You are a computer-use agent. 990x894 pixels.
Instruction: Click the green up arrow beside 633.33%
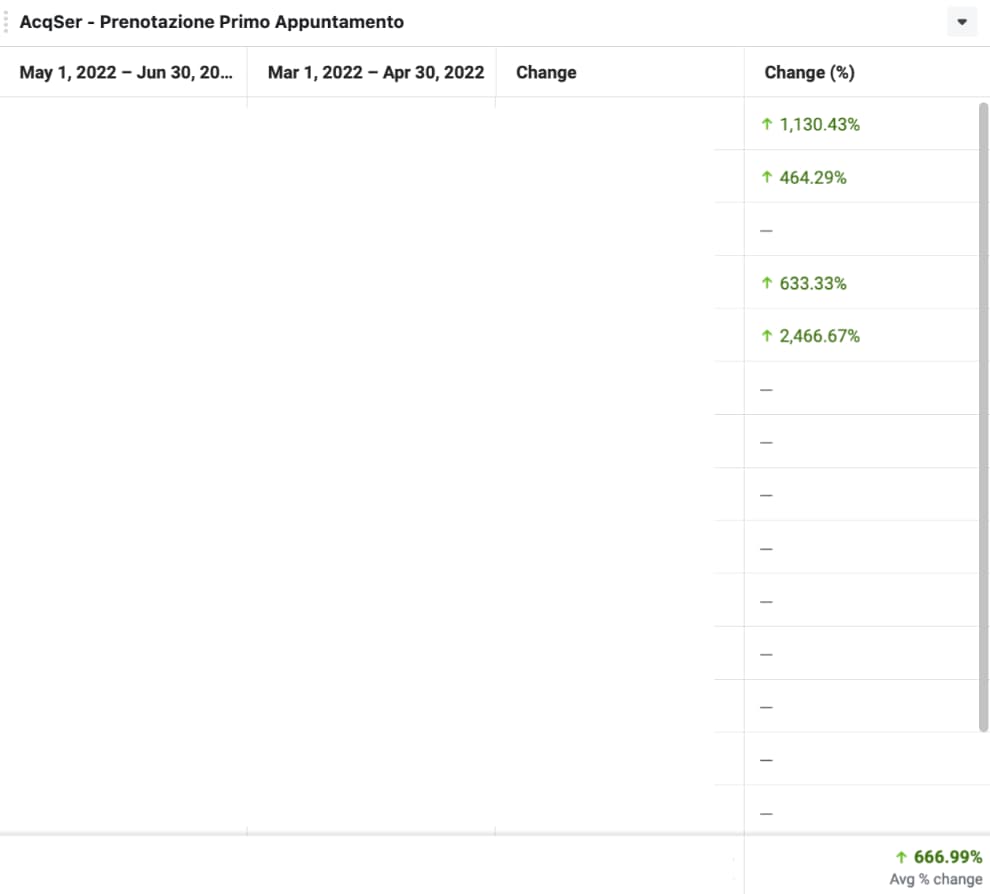(x=767, y=283)
